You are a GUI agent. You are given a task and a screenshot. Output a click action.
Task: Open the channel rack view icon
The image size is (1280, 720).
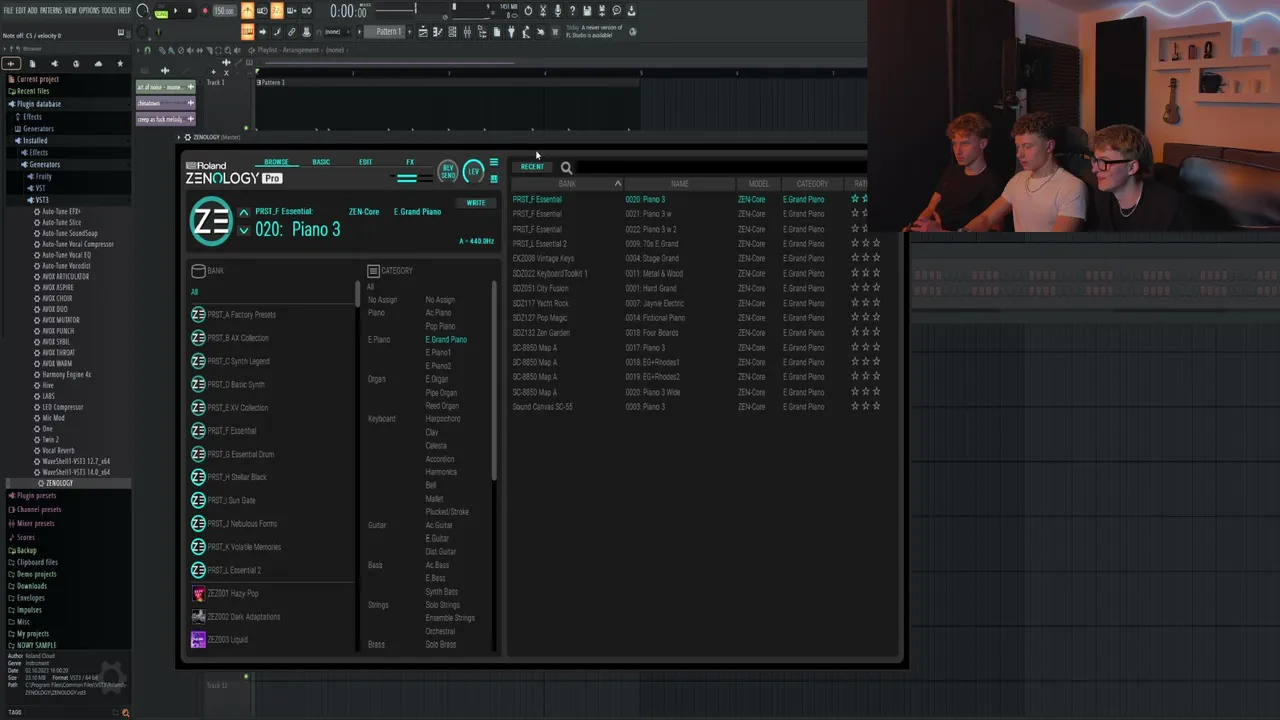click(452, 31)
